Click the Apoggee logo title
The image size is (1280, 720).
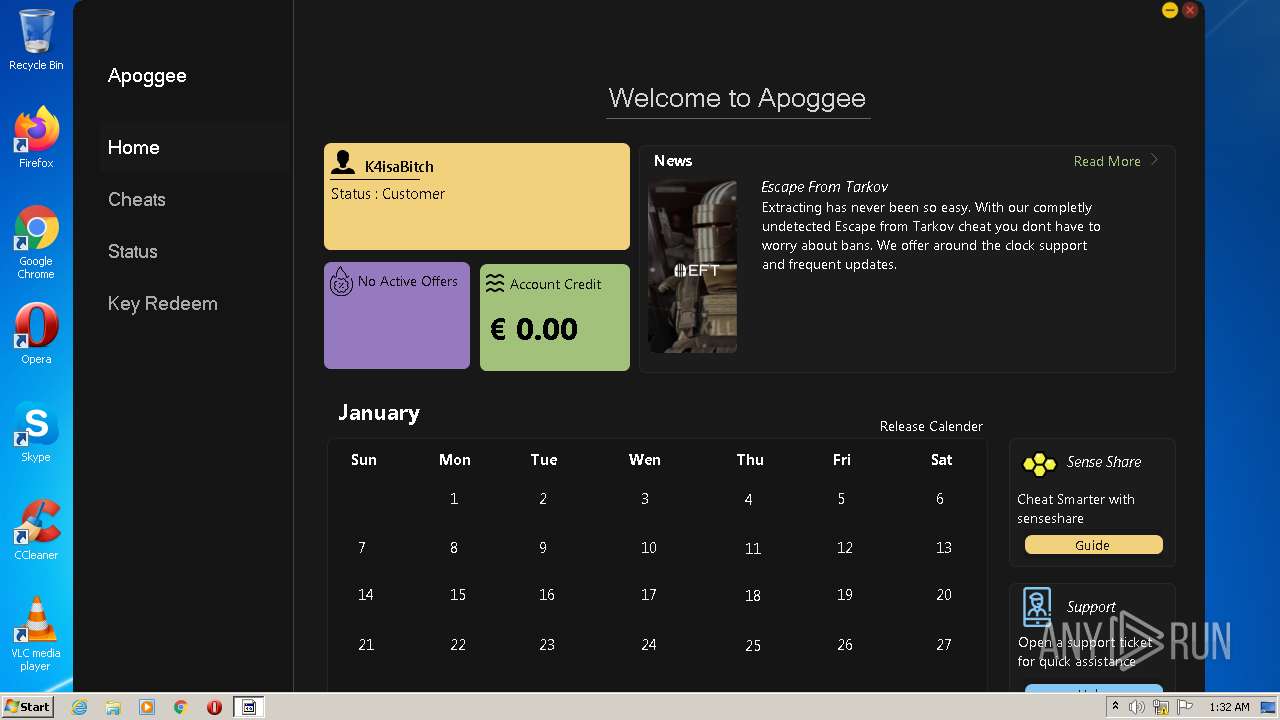147,76
